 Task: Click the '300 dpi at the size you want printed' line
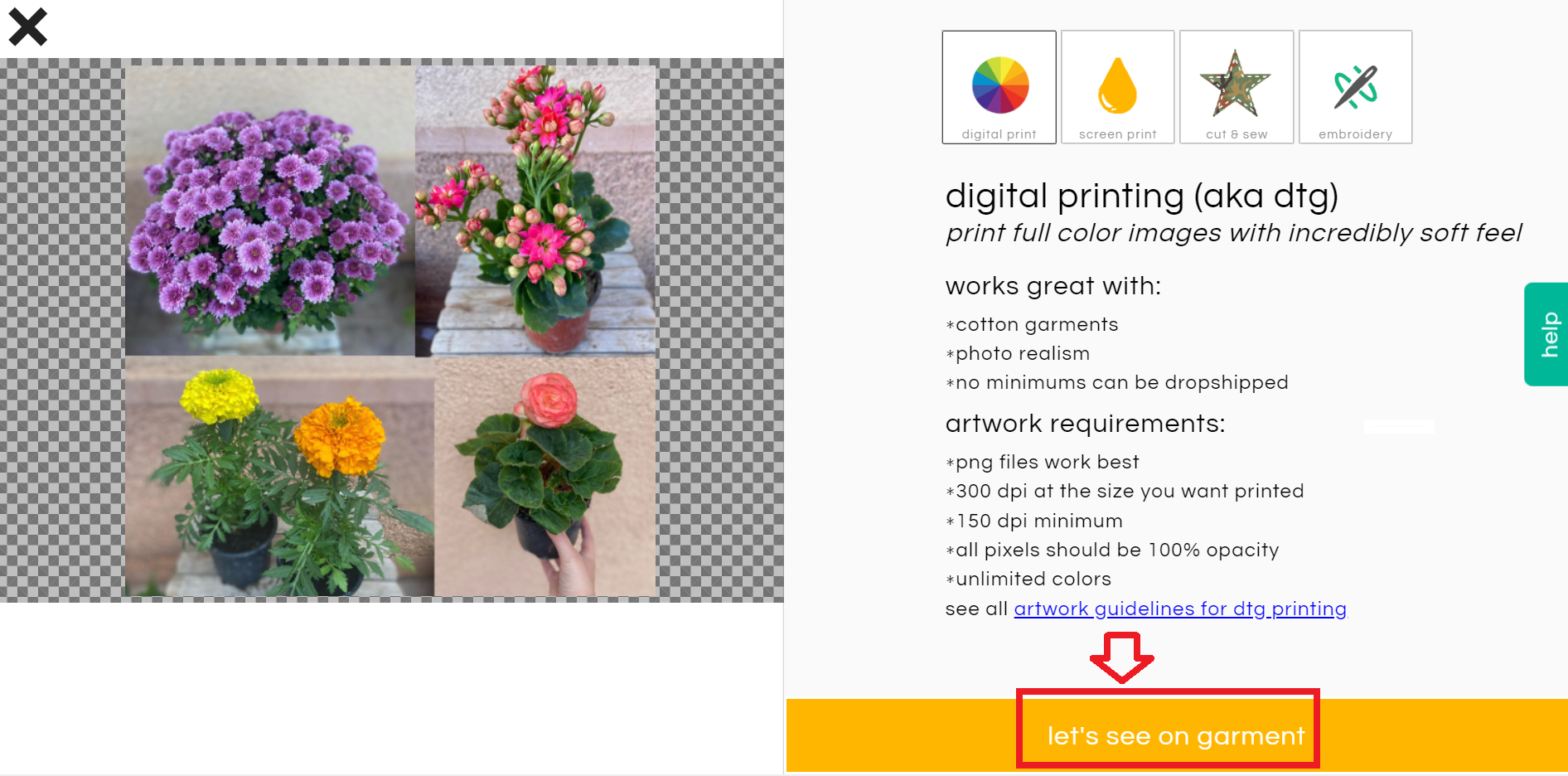pos(1125,491)
